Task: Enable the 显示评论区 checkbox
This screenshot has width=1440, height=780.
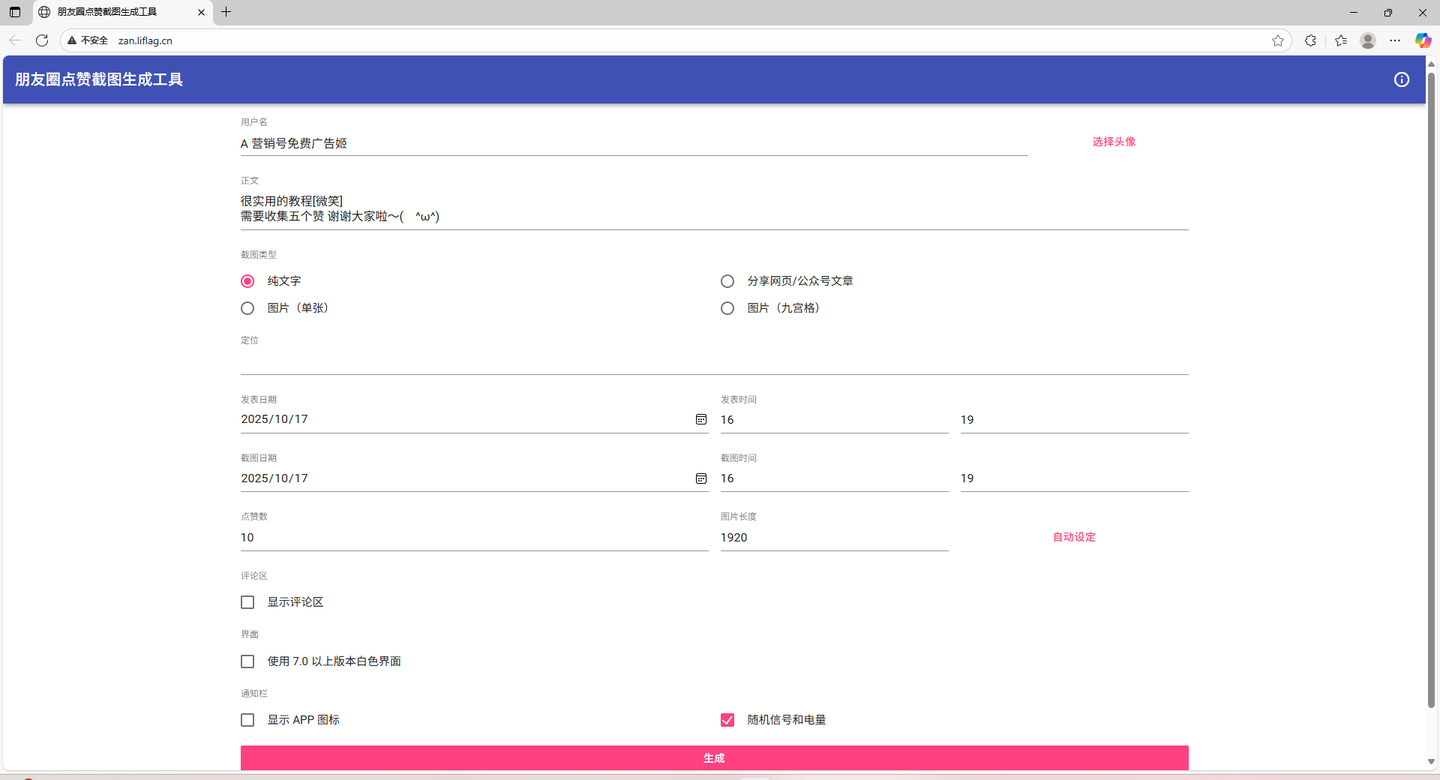Action: pyautogui.click(x=248, y=602)
